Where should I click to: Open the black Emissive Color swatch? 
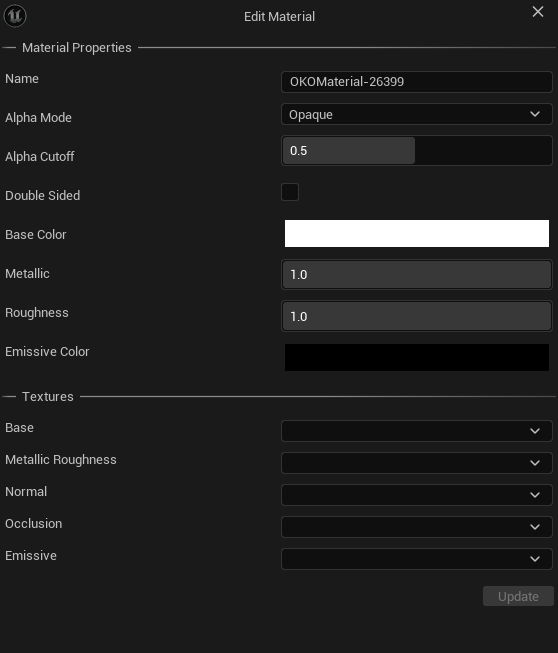pyautogui.click(x=417, y=357)
